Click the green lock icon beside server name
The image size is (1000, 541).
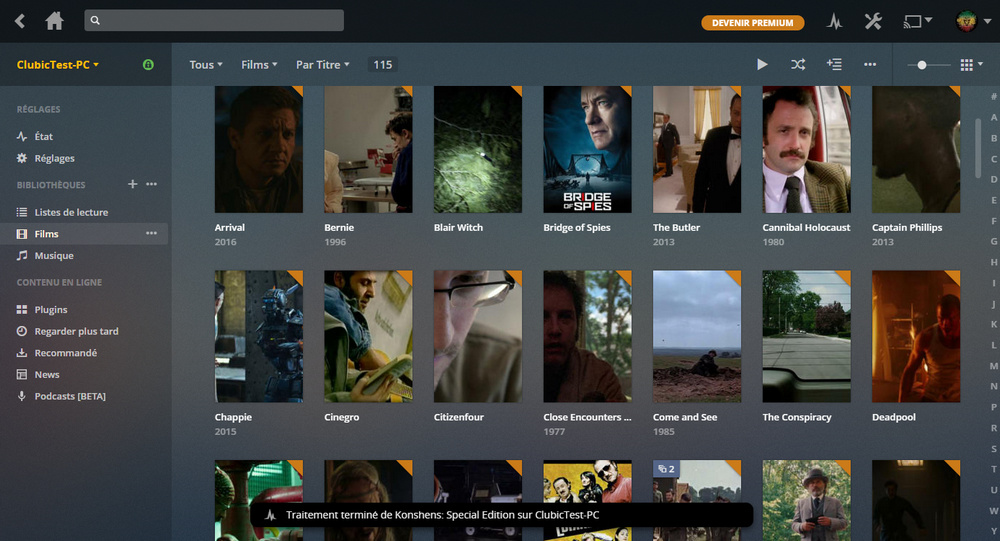(148, 65)
